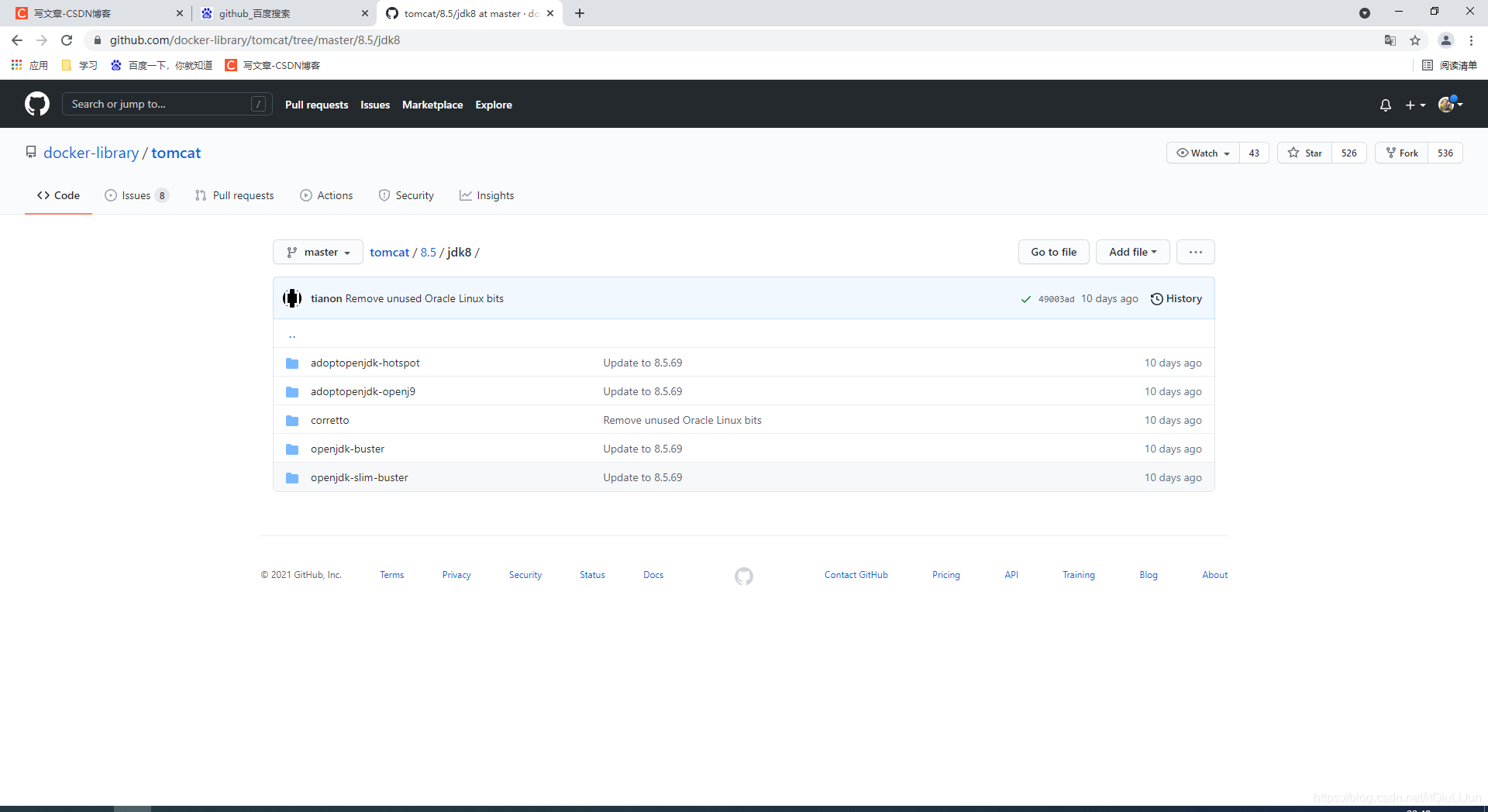Click the GitHub Octocat logo in header
1488x812 pixels.
[x=37, y=104]
